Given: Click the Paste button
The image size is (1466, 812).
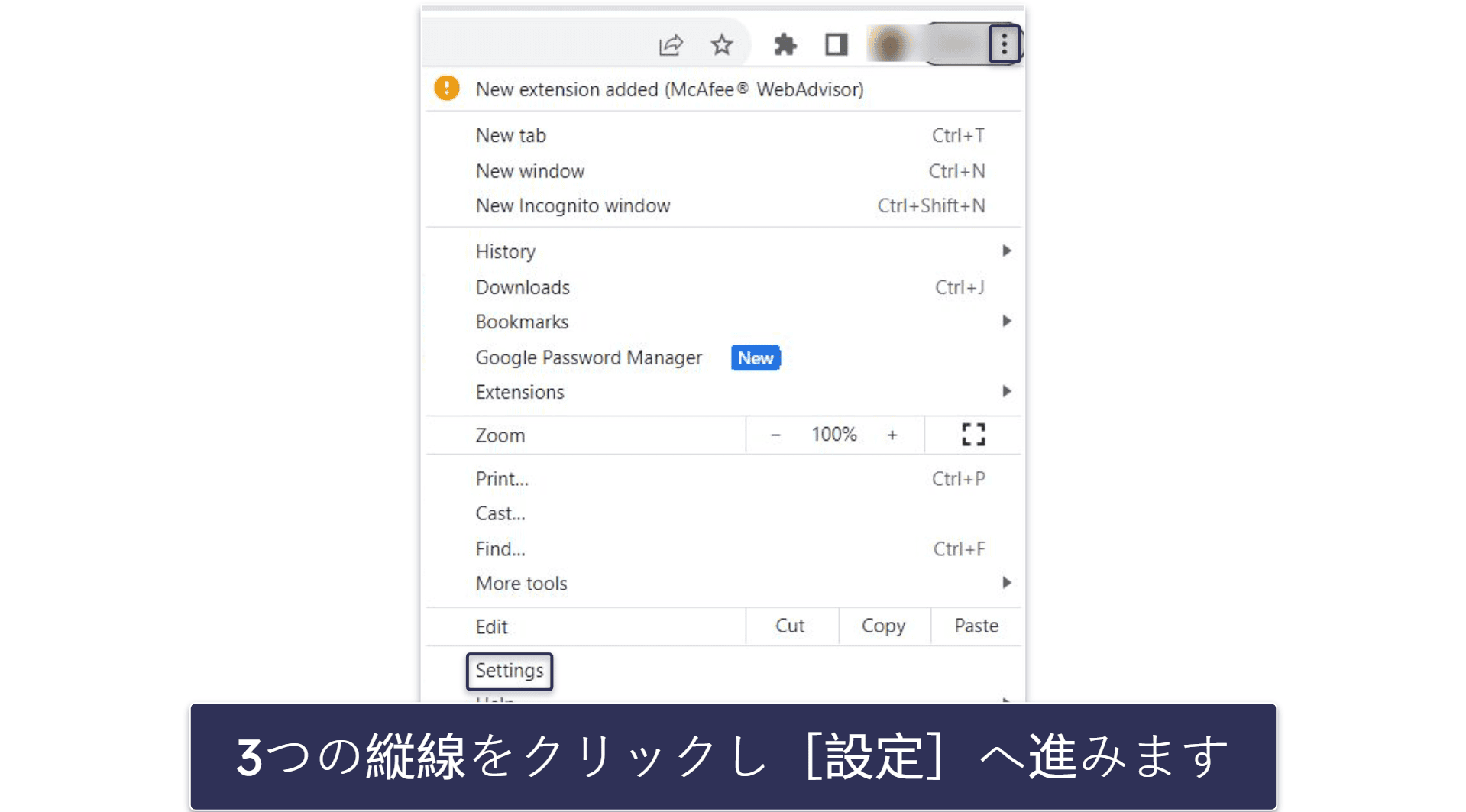Looking at the screenshot, I should (x=976, y=626).
